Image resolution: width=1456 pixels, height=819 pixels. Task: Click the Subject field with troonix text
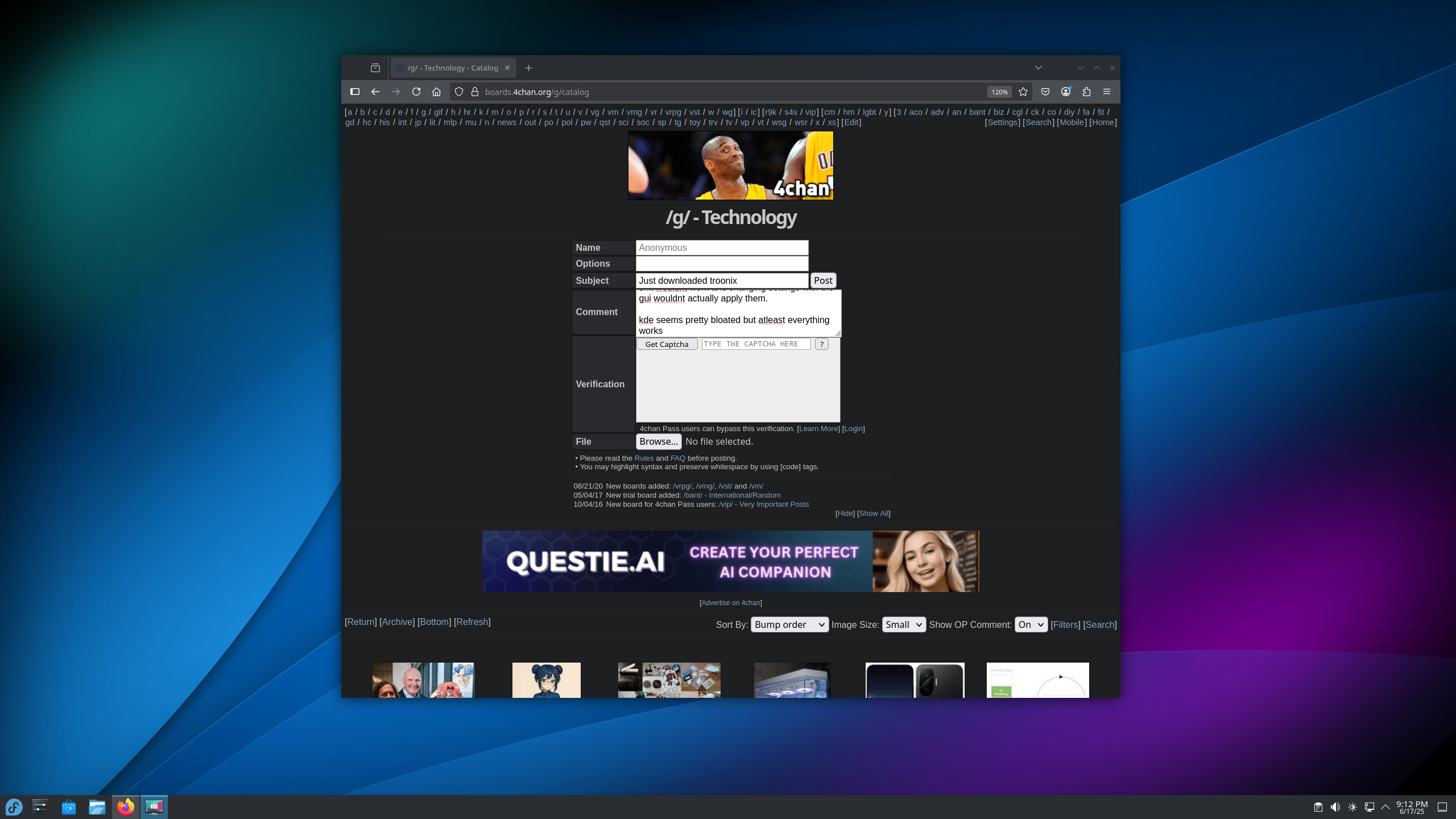[722, 280]
